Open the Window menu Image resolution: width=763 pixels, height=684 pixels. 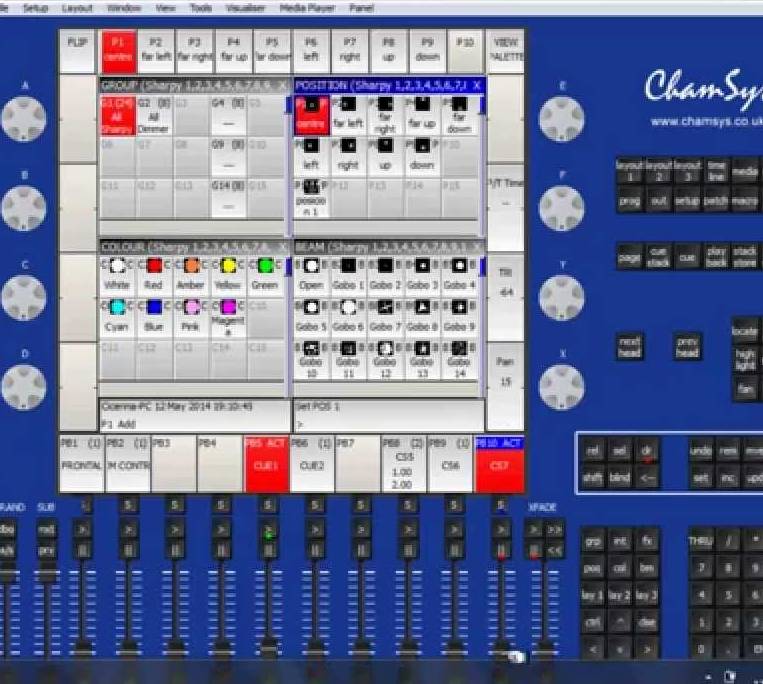(x=124, y=8)
